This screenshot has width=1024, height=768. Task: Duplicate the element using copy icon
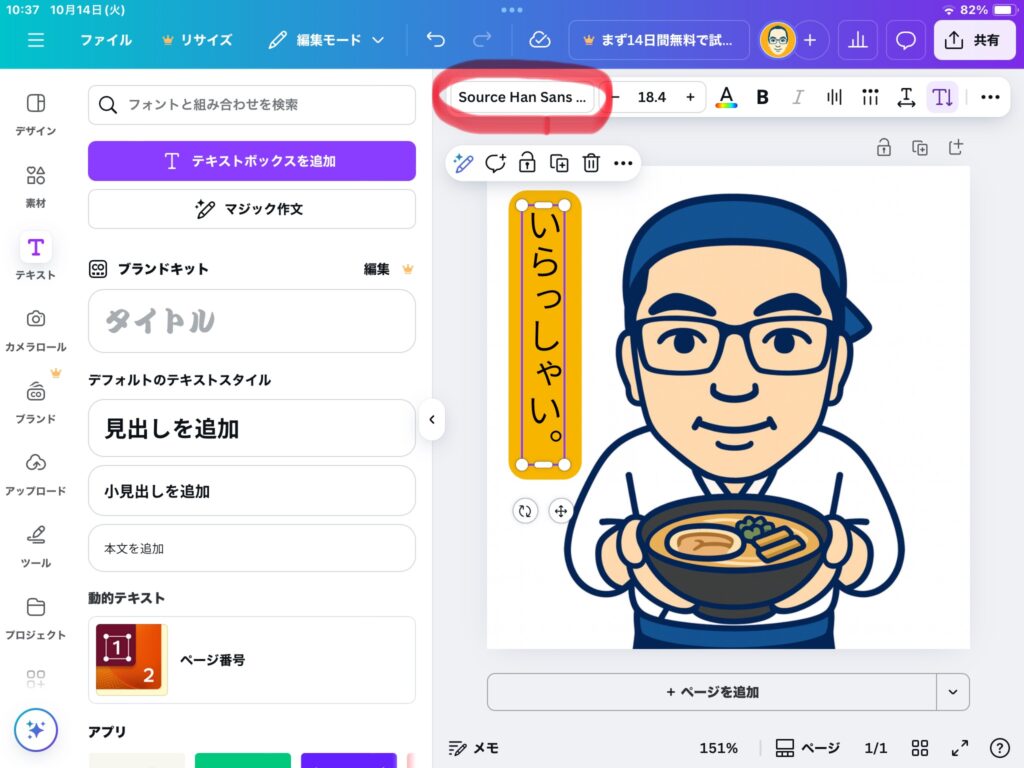click(559, 163)
